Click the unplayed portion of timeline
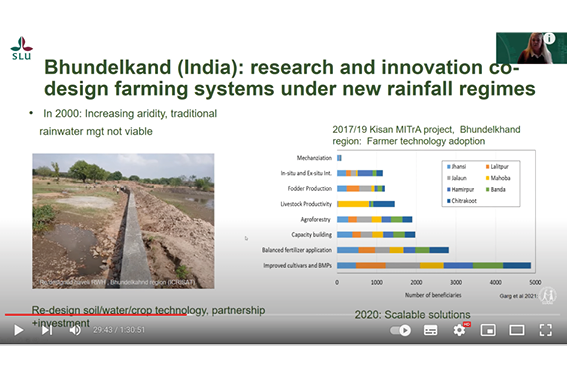The width and height of the screenshot is (567, 378). [373, 315]
